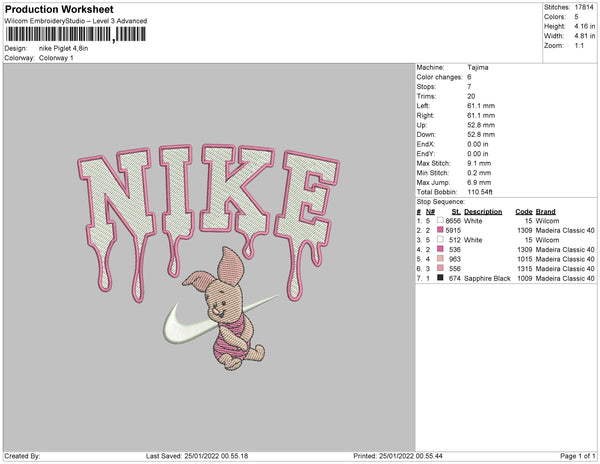Click the Production Worksheet title
The image size is (600, 464).
[59, 10]
